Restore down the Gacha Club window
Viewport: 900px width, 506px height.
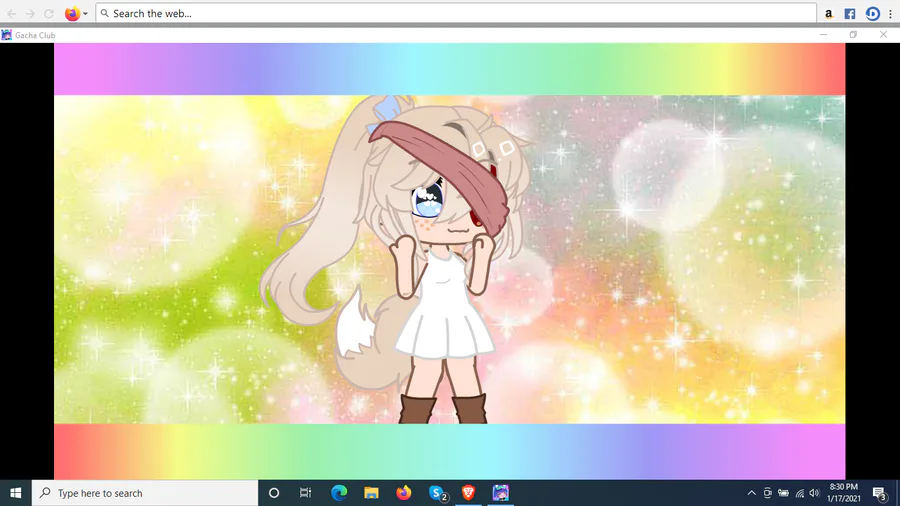coord(854,35)
